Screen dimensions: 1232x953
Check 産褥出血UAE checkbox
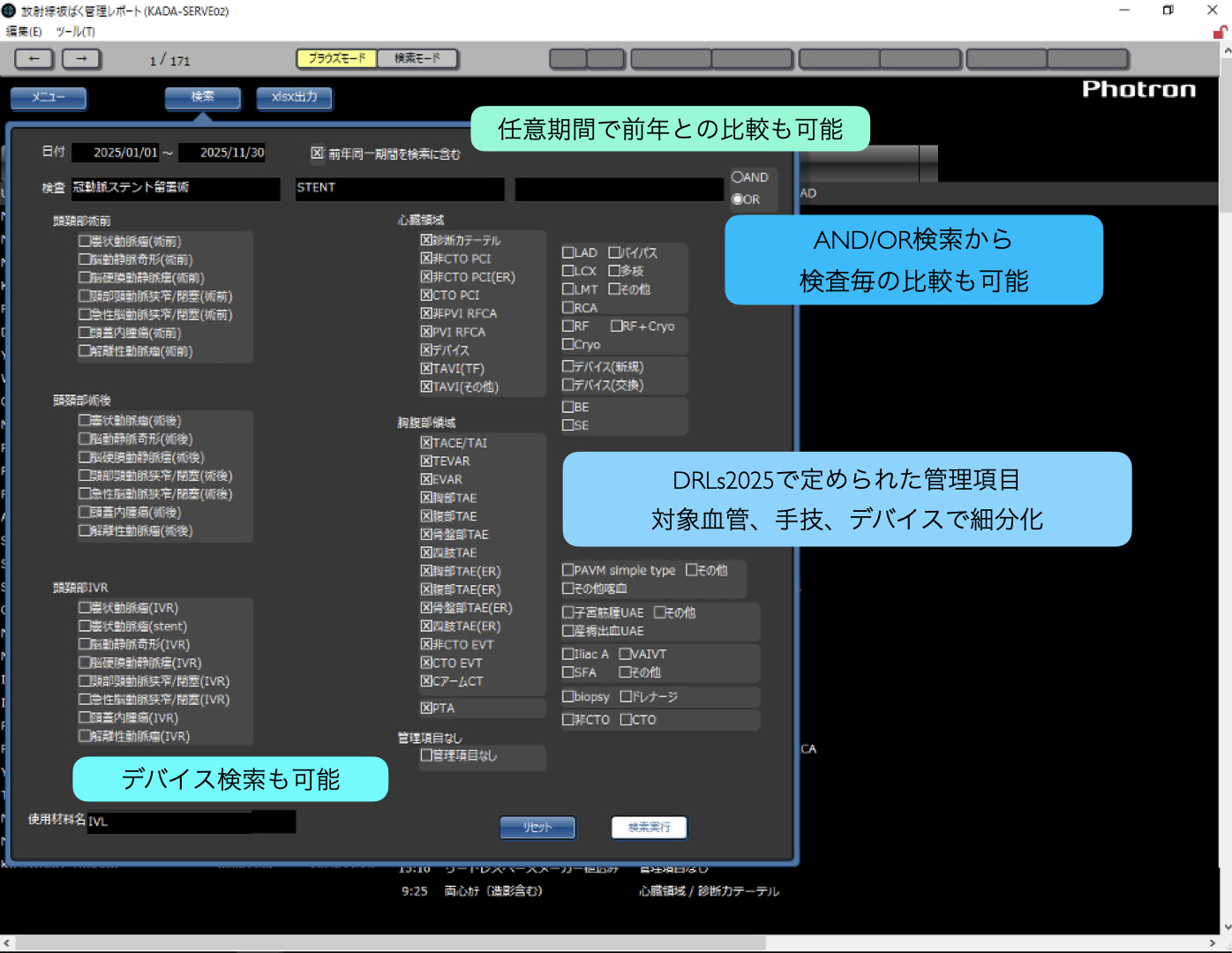tap(568, 631)
